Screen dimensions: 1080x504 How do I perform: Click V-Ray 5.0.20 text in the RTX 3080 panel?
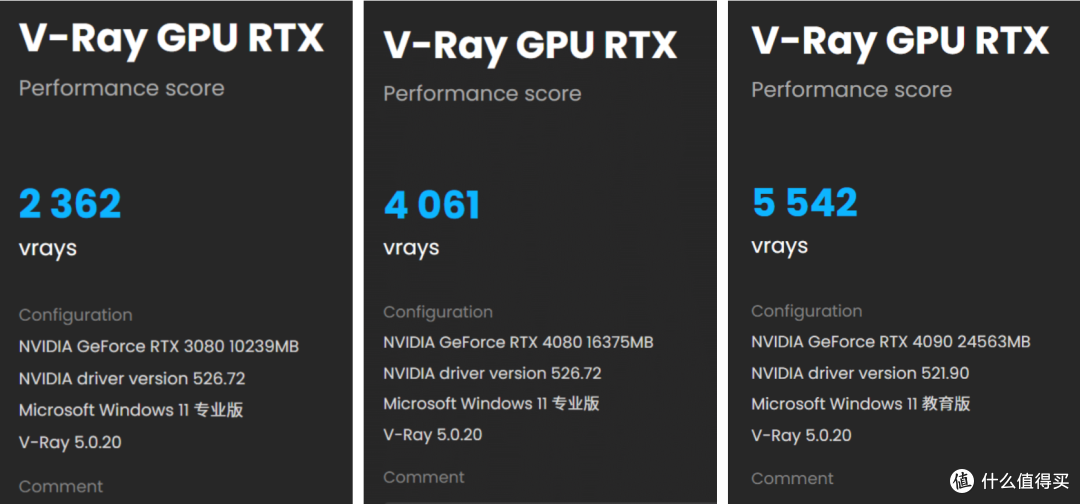(x=70, y=441)
